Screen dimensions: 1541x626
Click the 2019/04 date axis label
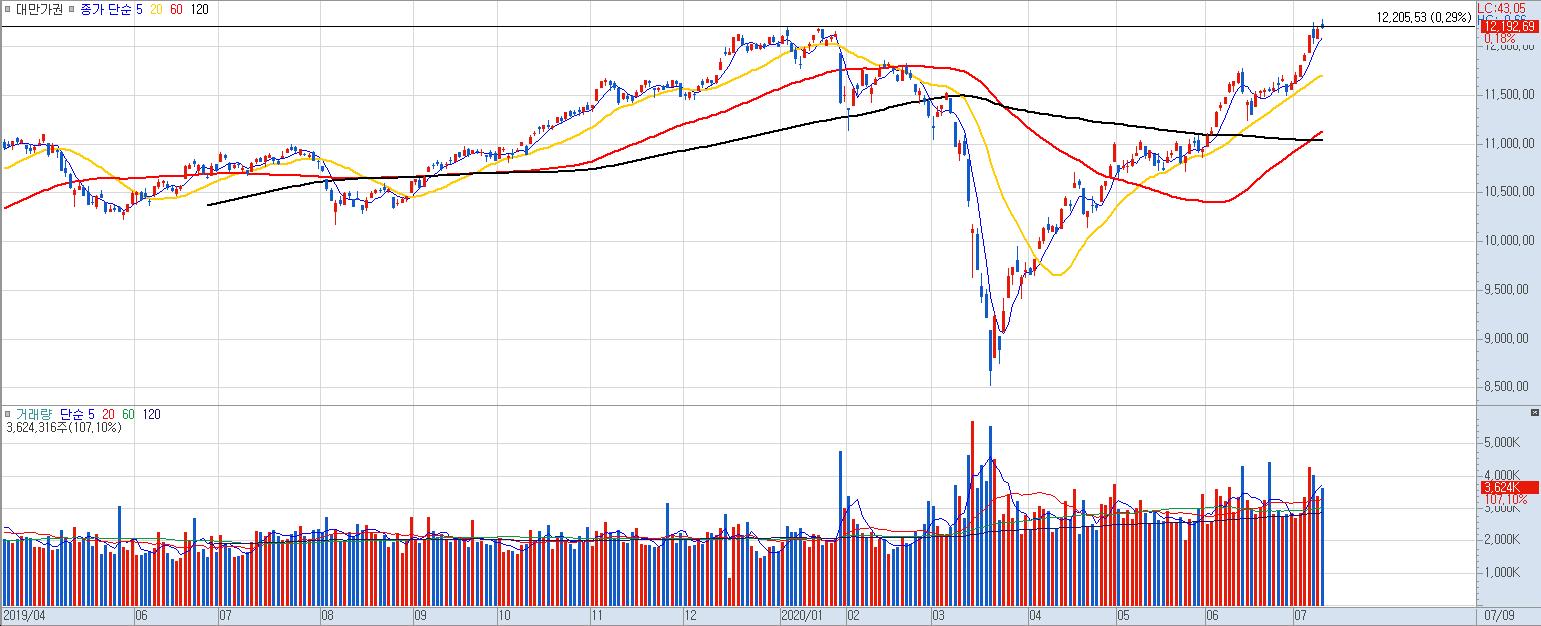[23, 616]
